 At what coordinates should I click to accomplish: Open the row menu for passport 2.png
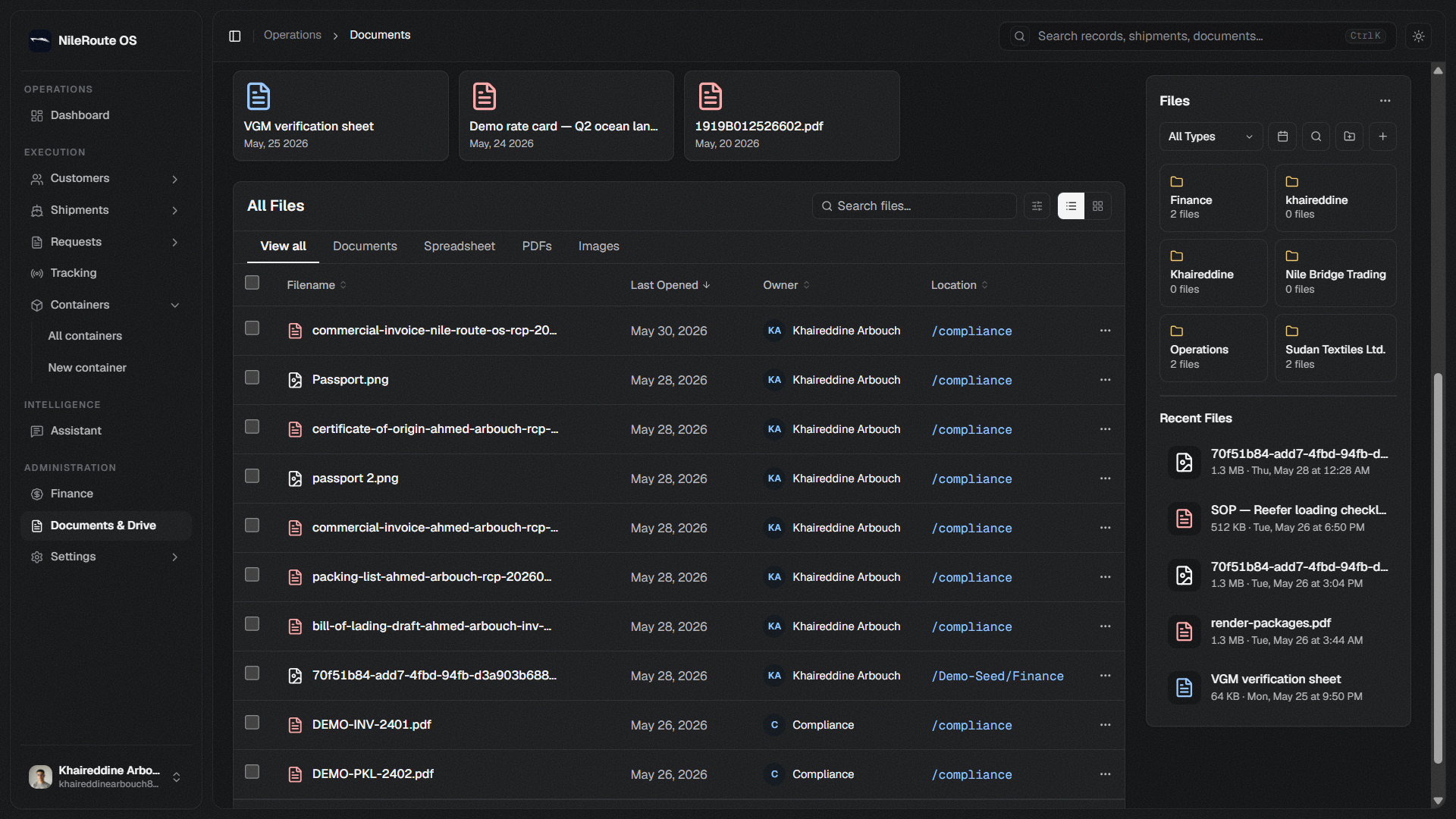click(1105, 479)
